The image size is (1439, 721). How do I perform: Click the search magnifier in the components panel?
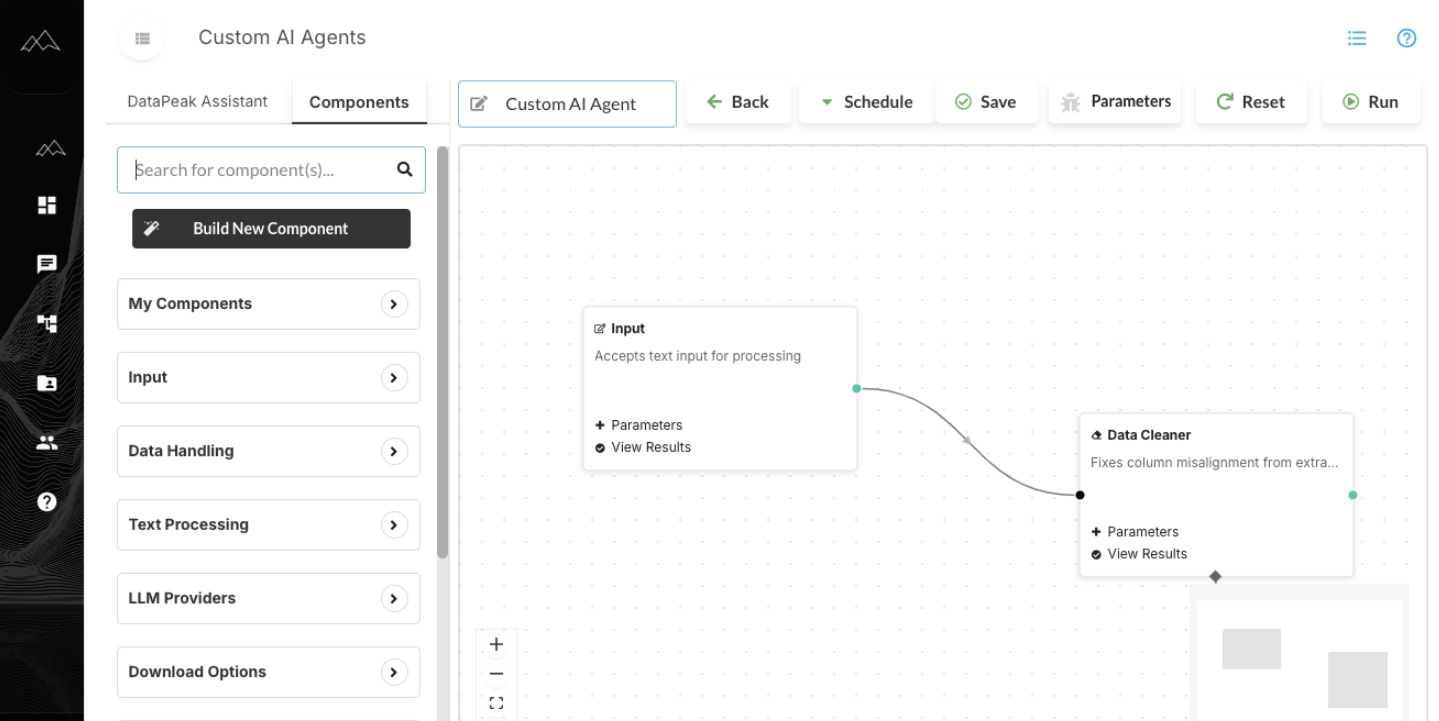[x=404, y=170]
